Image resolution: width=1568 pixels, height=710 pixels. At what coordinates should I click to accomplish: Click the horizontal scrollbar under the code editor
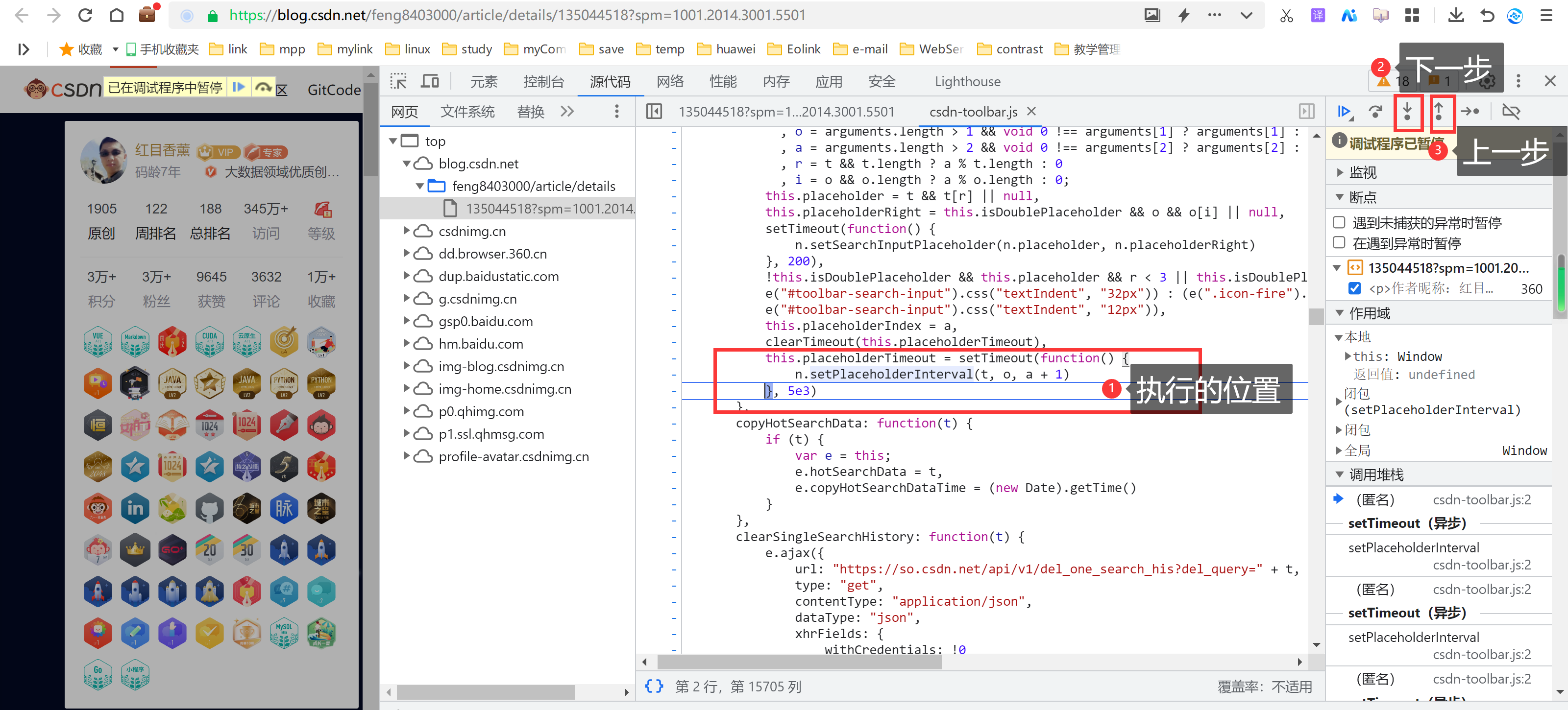801,662
